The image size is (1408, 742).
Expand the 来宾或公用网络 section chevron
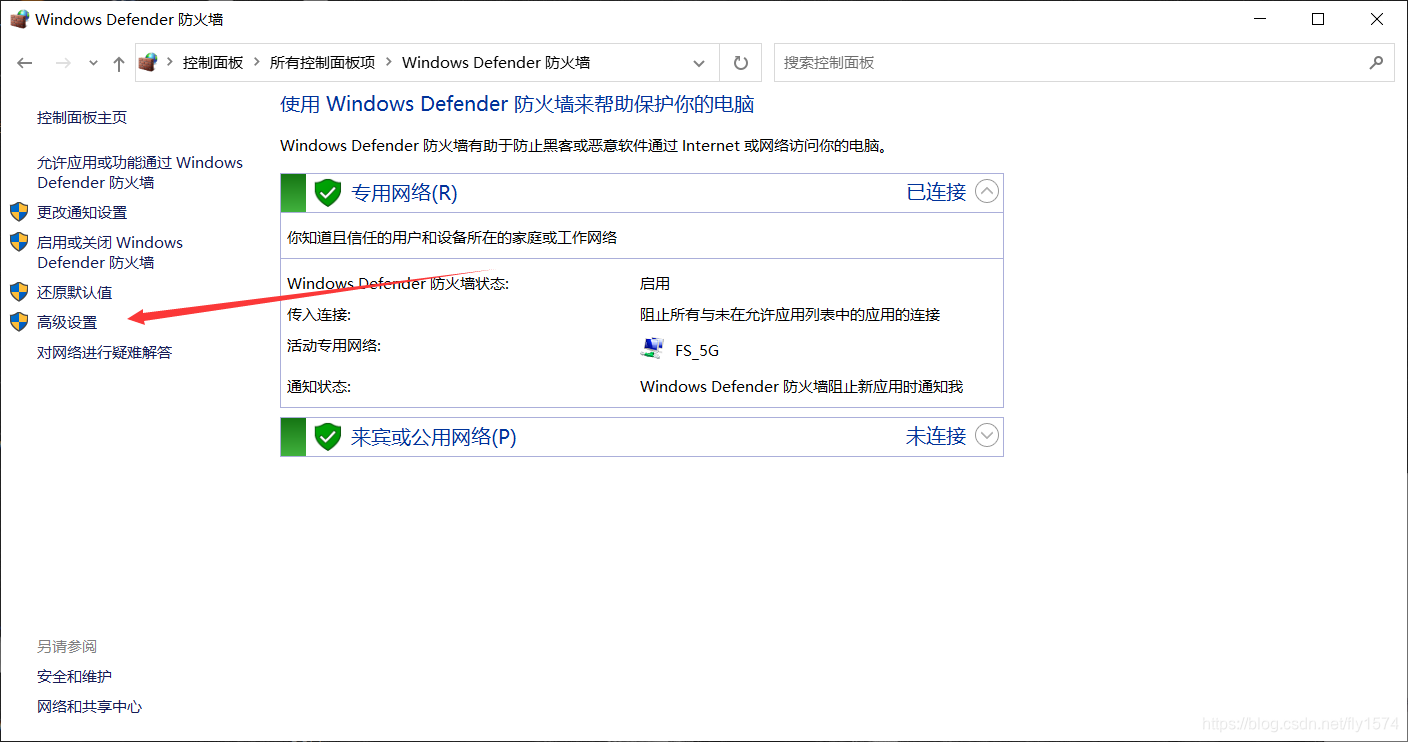(987, 435)
